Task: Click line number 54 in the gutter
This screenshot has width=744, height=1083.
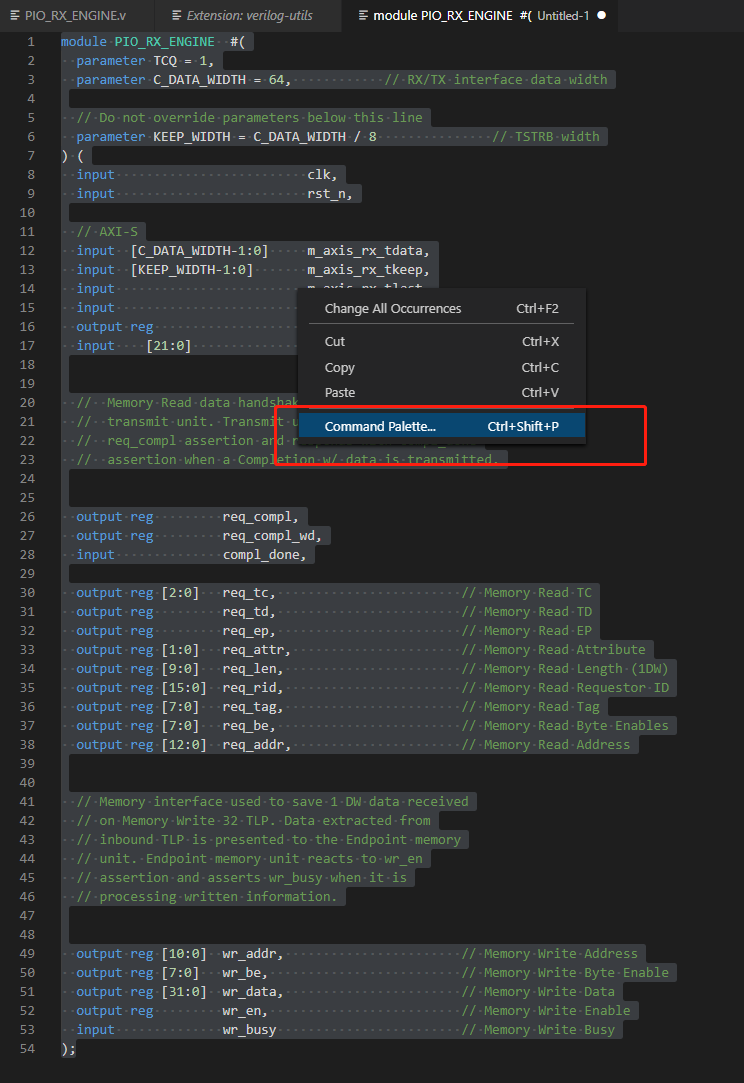Action: [27, 1048]
